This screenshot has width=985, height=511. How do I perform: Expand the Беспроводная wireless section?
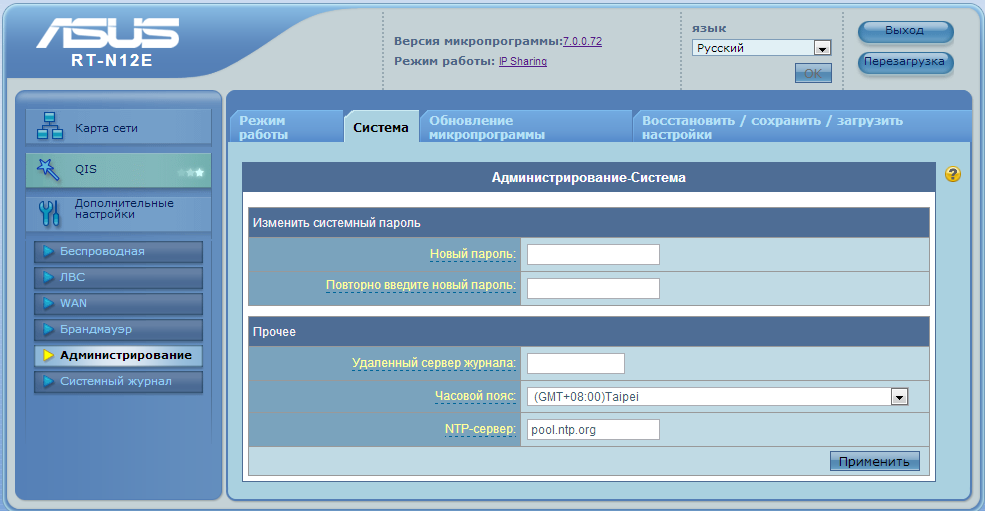click(118, 252)
